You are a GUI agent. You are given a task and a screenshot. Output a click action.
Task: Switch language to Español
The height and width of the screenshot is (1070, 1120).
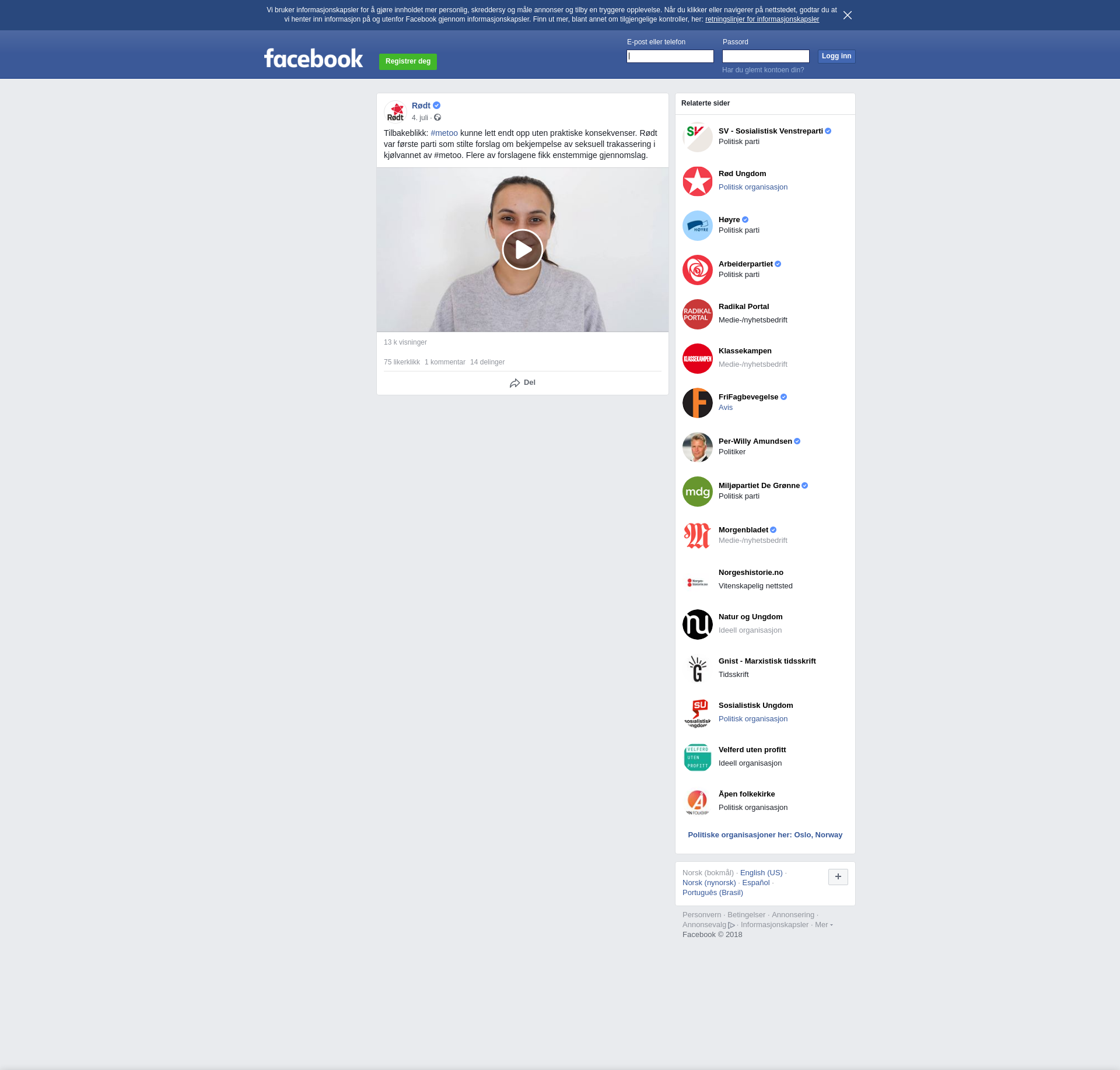click(756, 883)
